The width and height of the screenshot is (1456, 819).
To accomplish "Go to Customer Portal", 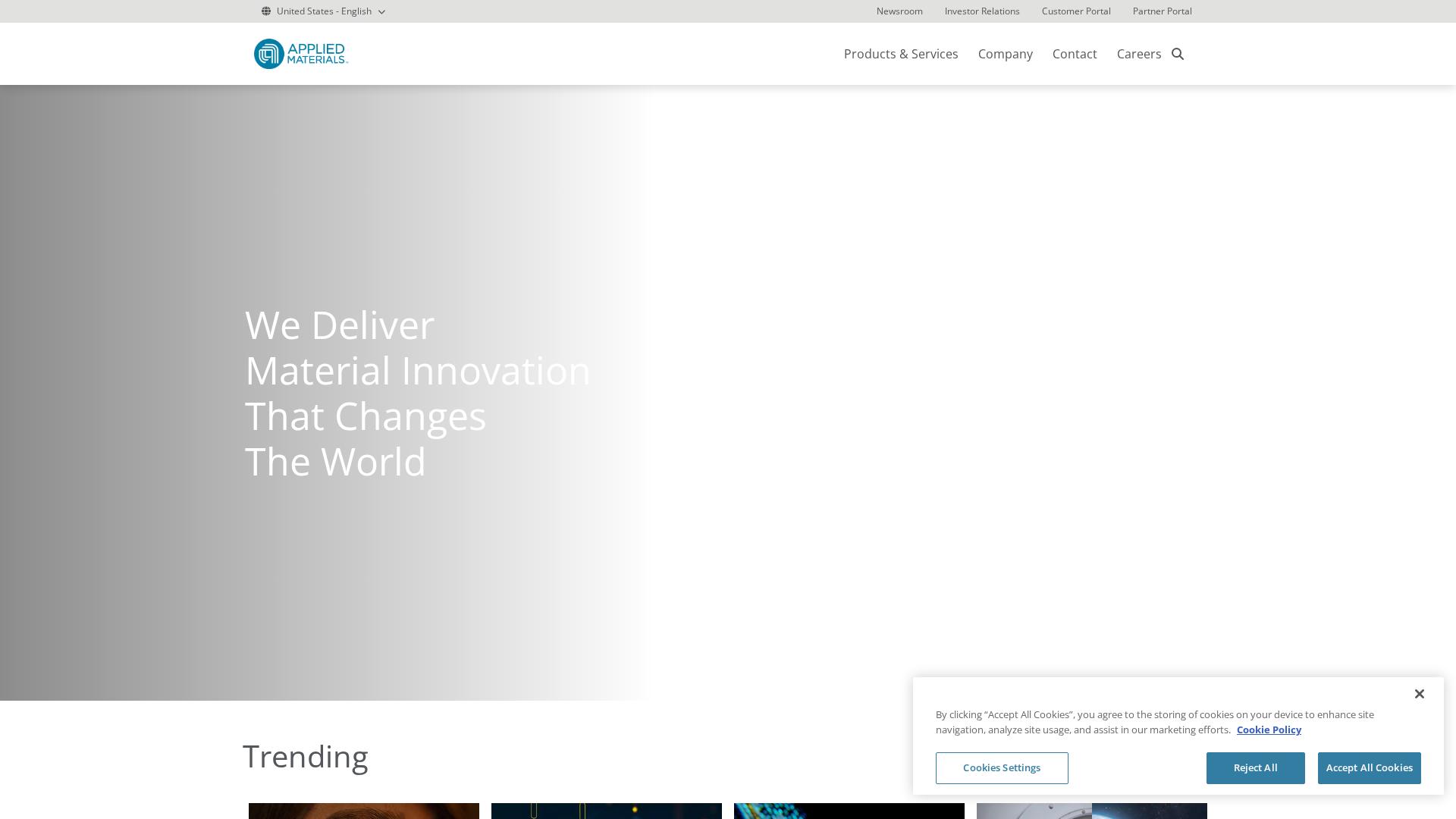I will click(1076, 11).
